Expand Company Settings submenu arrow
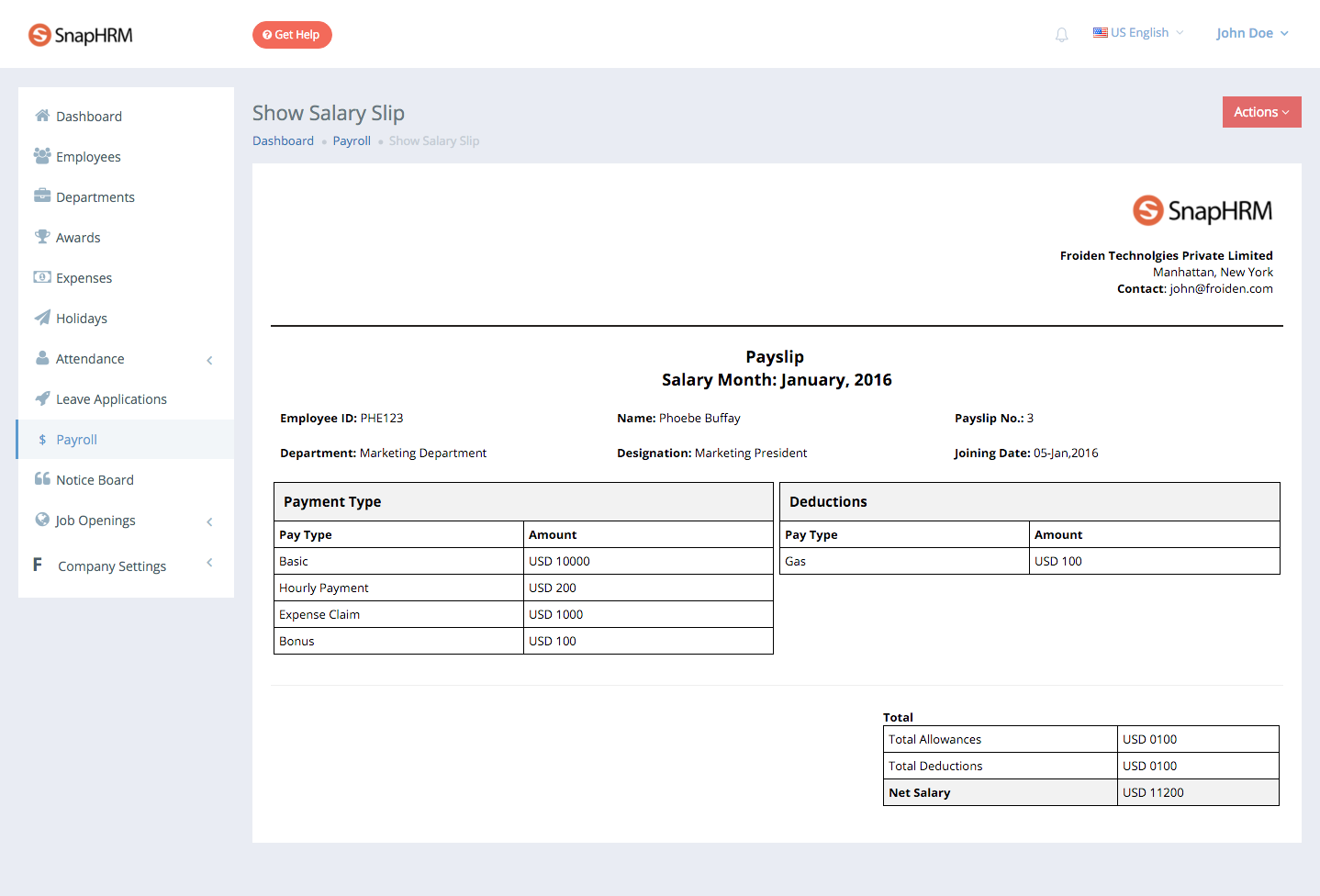 tap(209, 563)
